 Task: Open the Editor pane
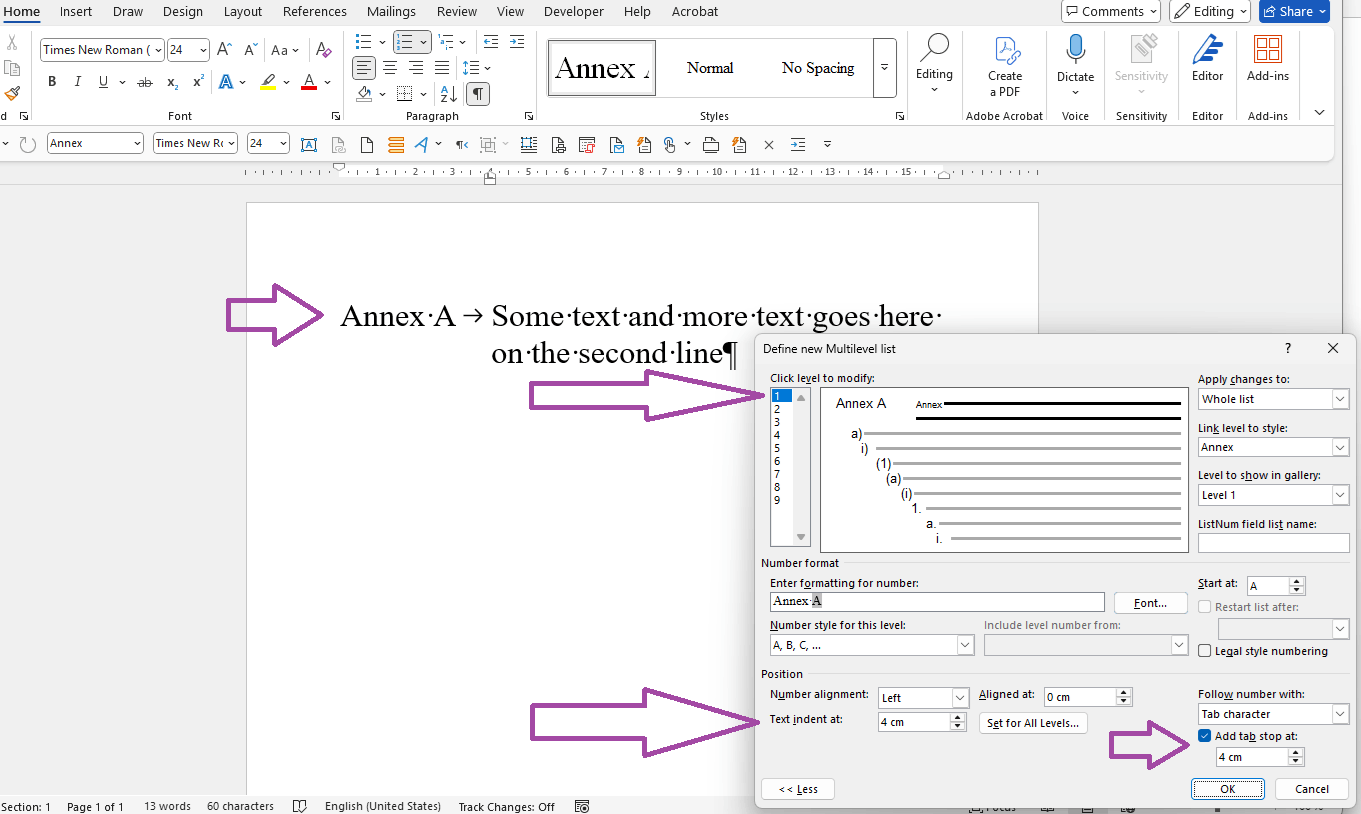[x=1207, y=62]
